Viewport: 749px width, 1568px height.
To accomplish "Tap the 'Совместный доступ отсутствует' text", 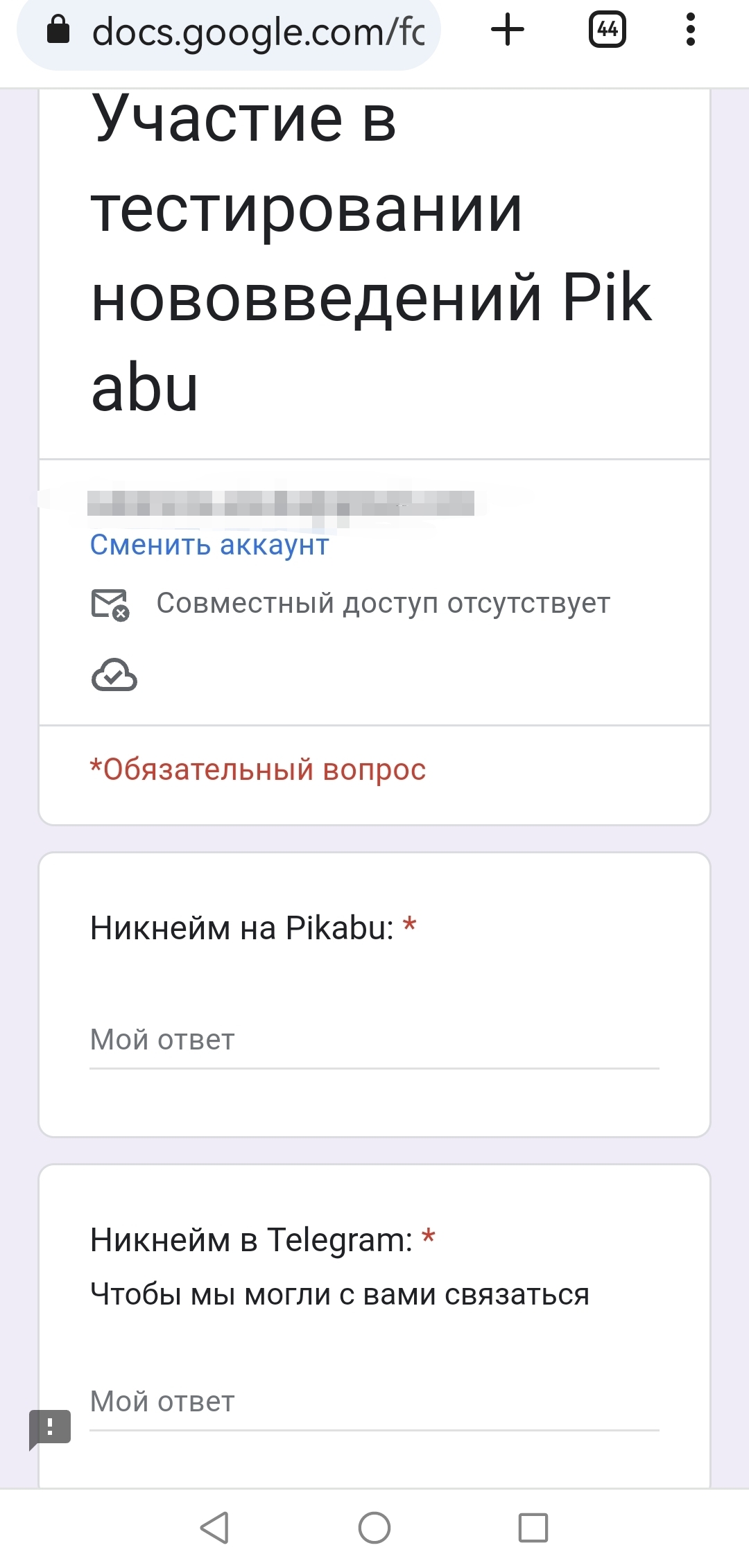I will point(383,604).
